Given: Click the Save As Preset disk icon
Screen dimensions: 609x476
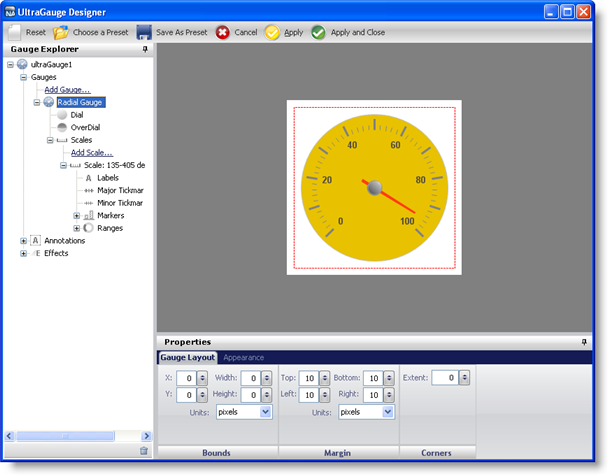Looking at the screenshot, I should (x=145, y=32).
